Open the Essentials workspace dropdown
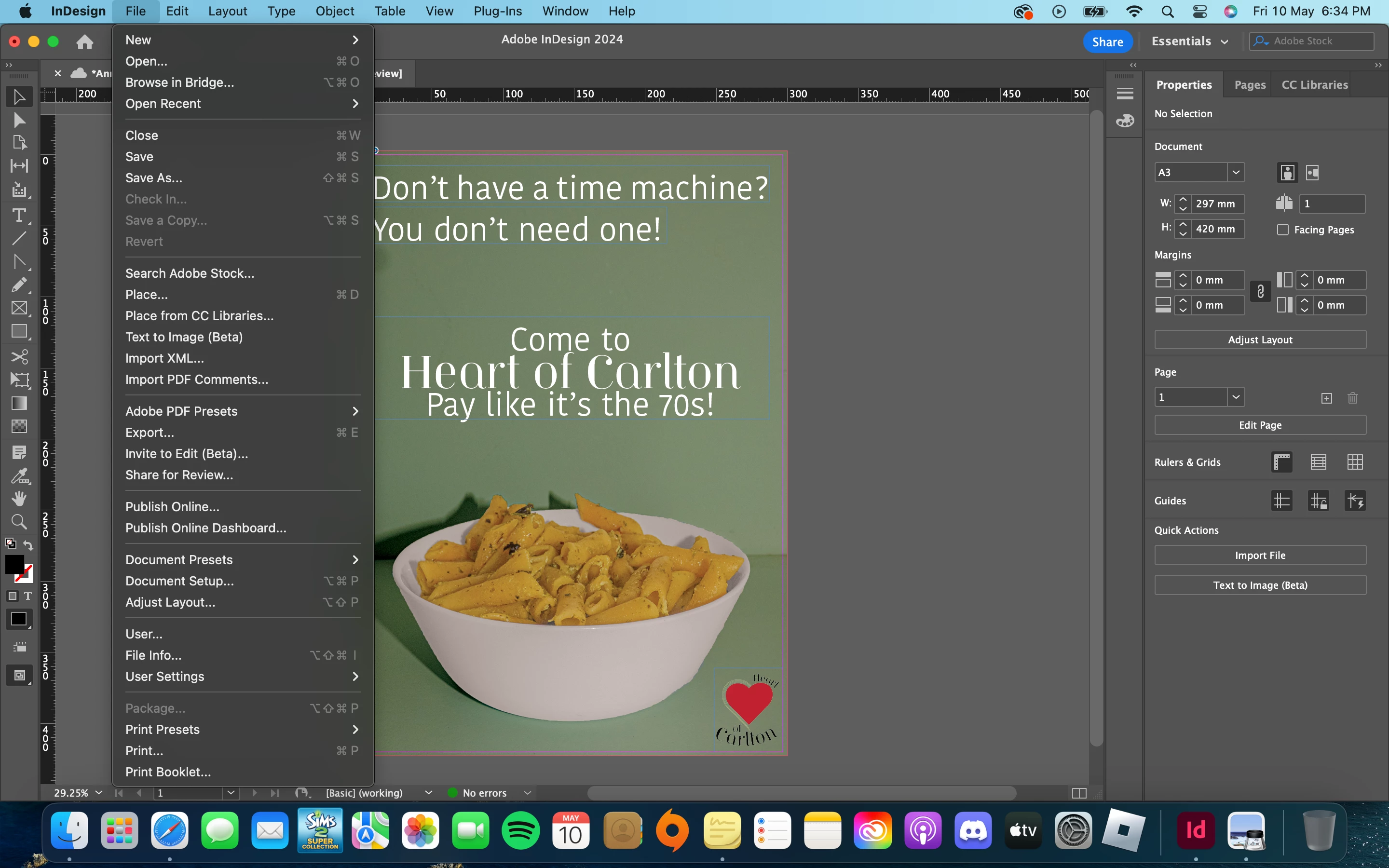 click(1189, 41)
